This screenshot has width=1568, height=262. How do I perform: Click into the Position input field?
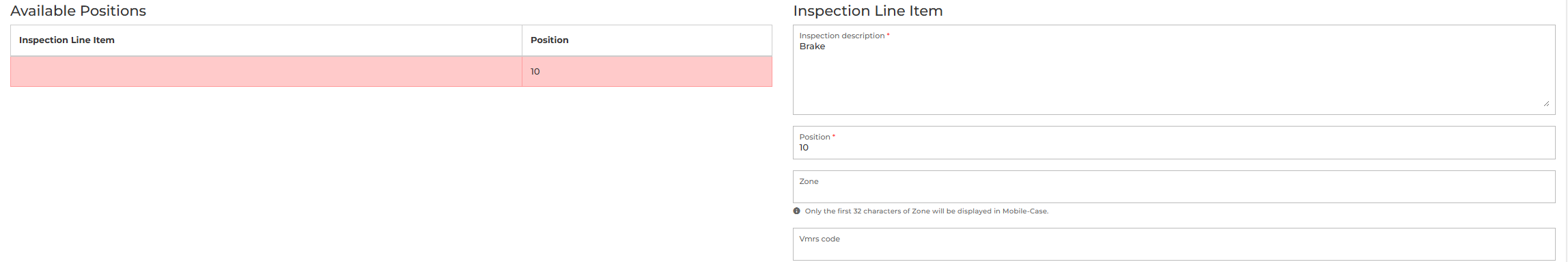coord(1173,142)
